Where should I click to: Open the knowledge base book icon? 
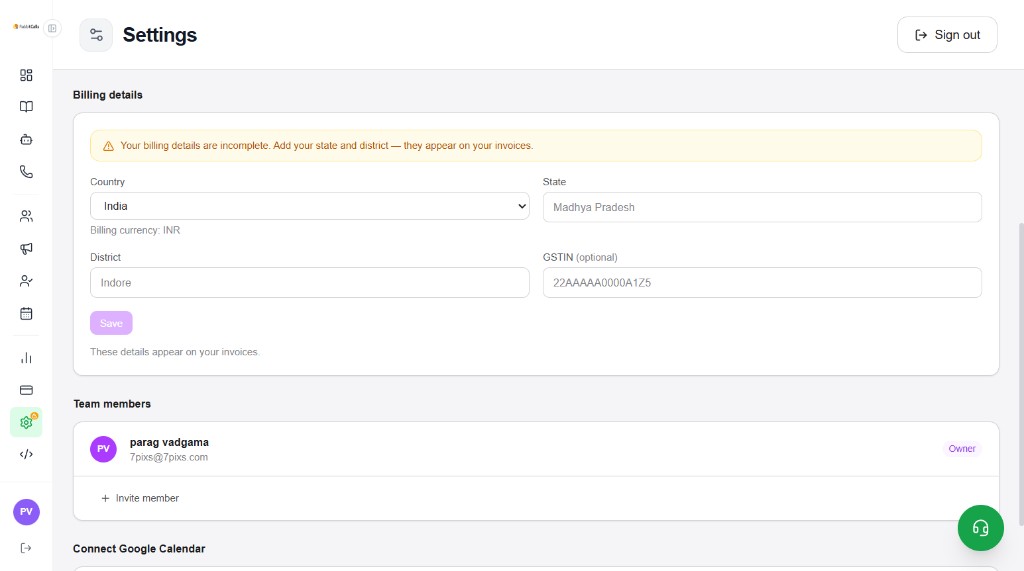point(26,106)
